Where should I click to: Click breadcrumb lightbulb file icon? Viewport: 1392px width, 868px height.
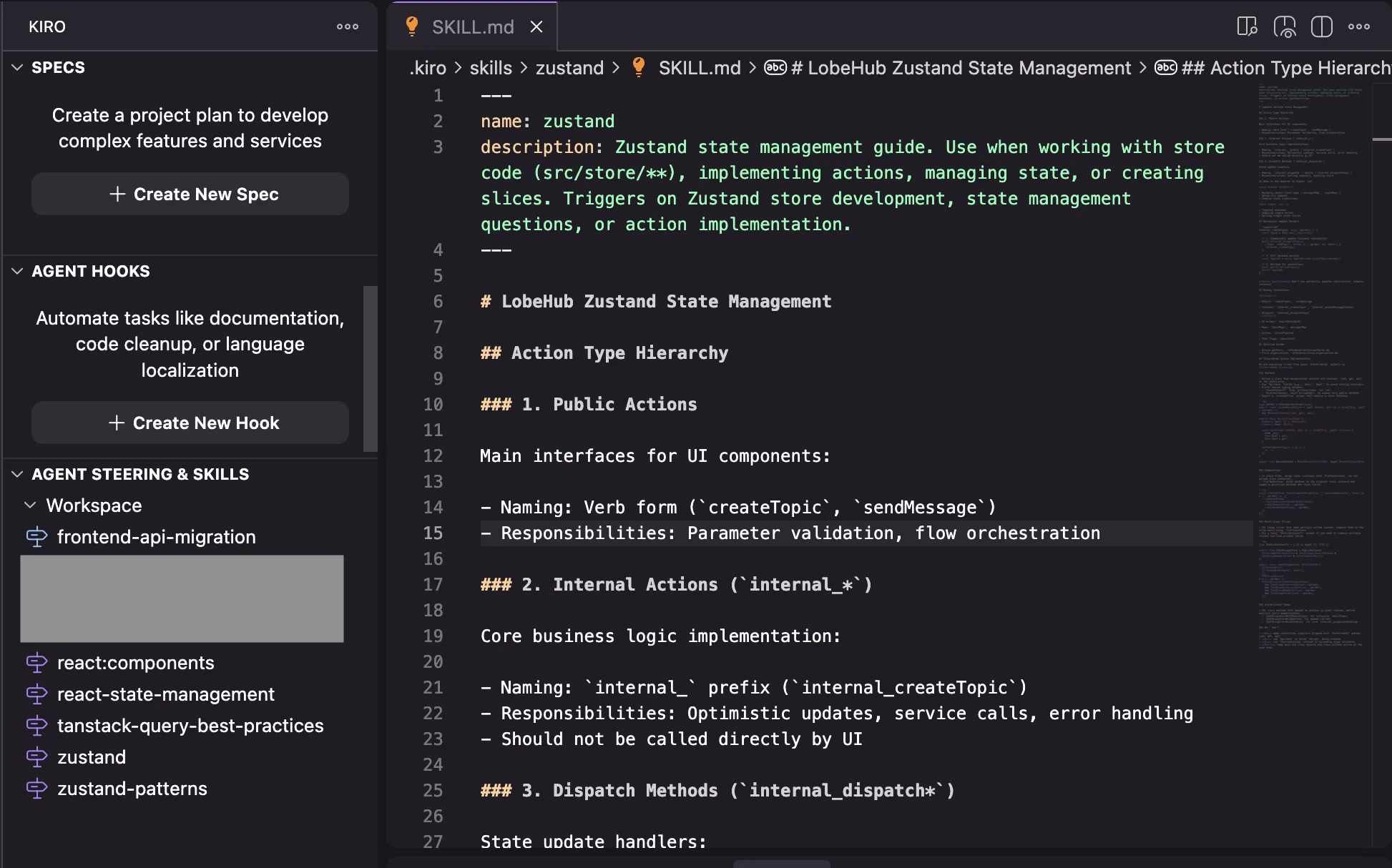(639, 68)
